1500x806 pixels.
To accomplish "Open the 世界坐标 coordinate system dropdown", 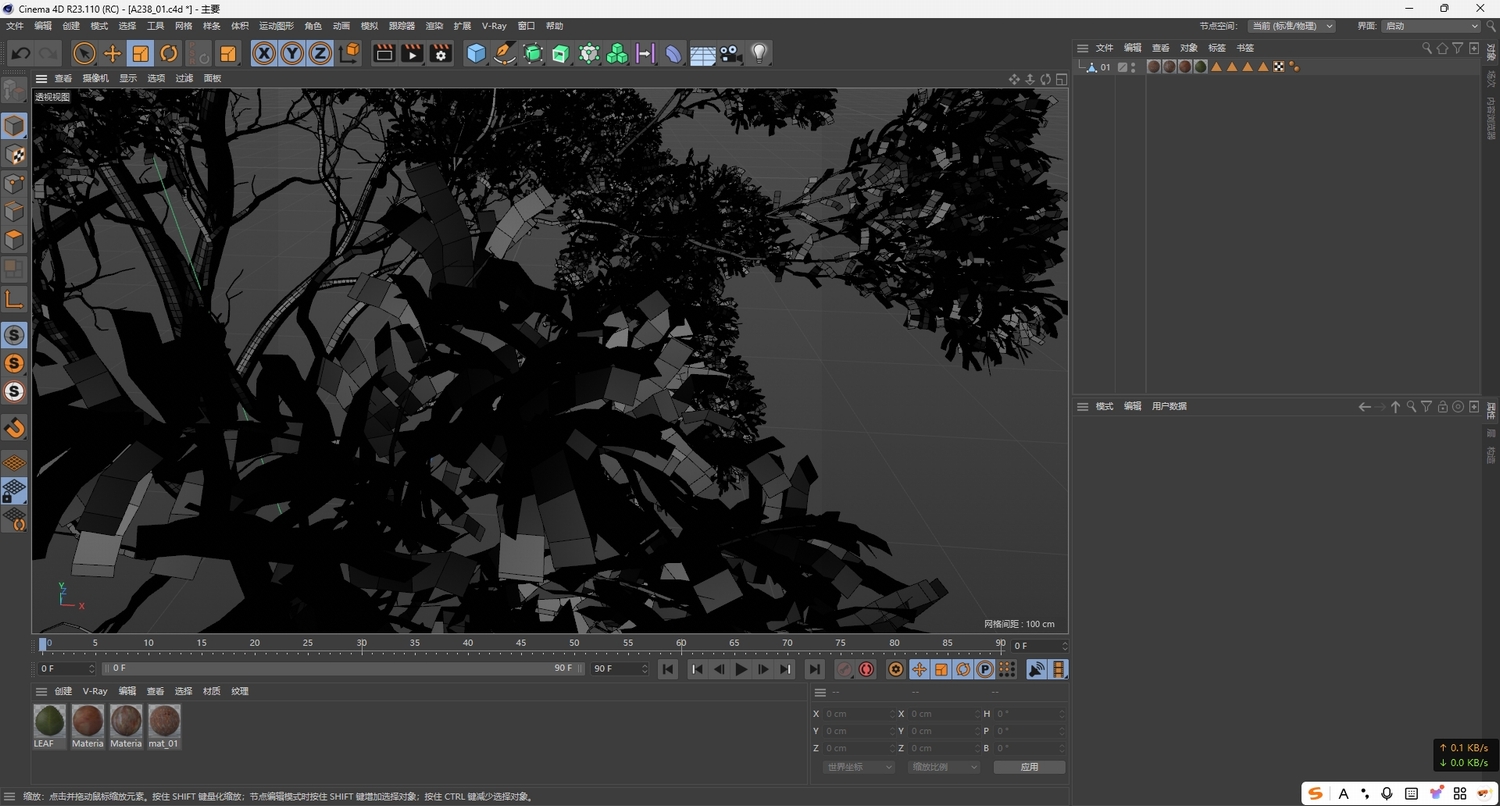I will [857, 766].
